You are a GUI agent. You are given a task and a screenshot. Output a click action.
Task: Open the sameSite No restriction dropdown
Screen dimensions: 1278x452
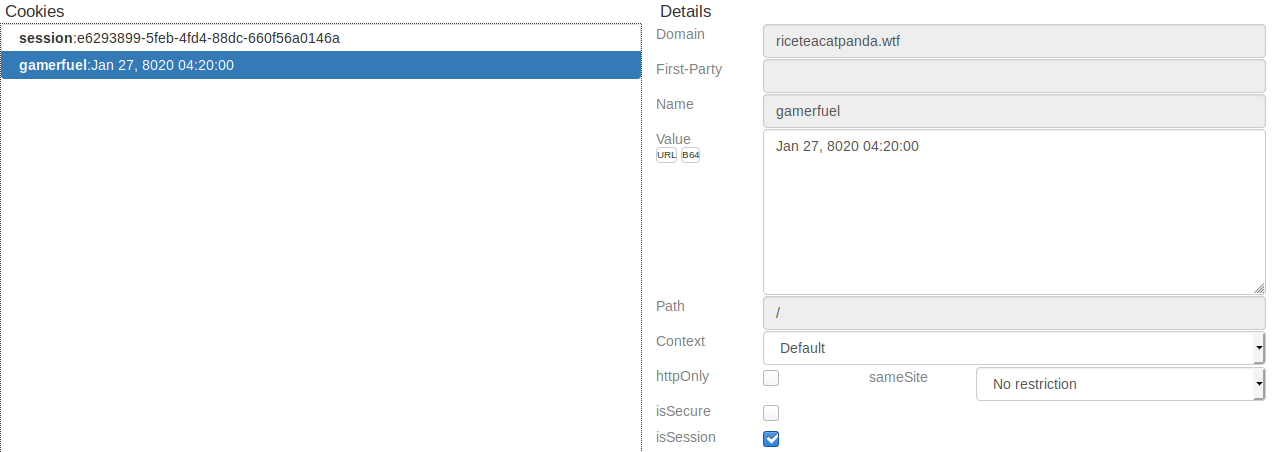1119,383
